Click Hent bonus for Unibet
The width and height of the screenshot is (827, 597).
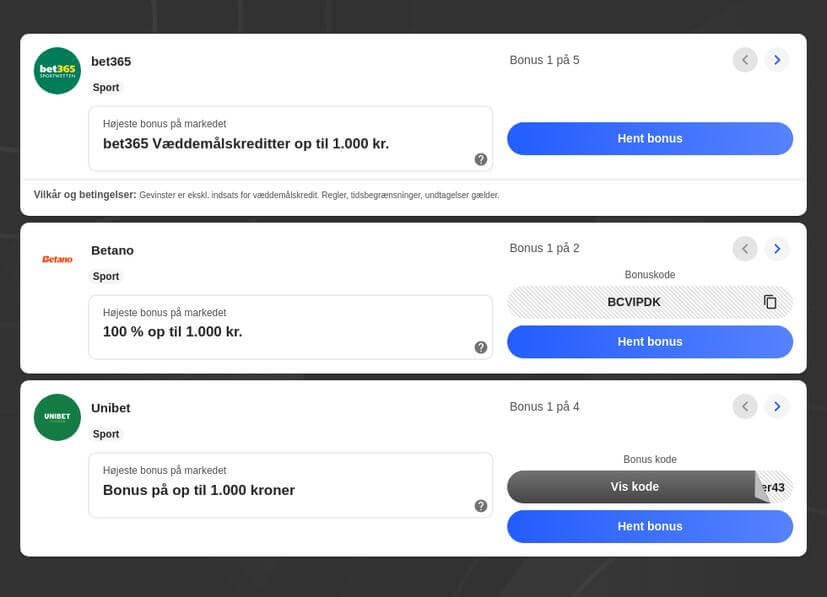650,526
